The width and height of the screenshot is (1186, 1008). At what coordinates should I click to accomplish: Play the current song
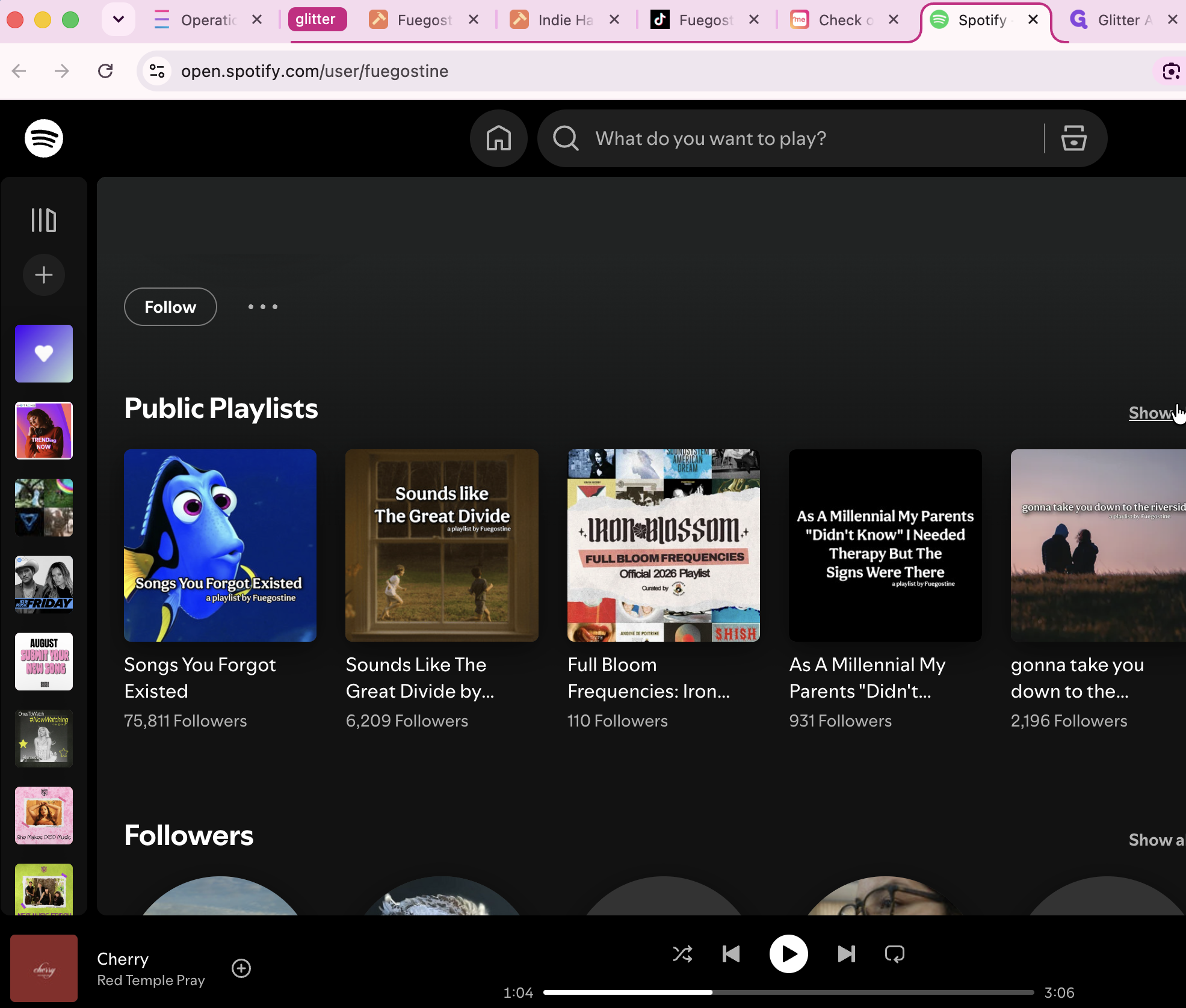click(789, 954)
